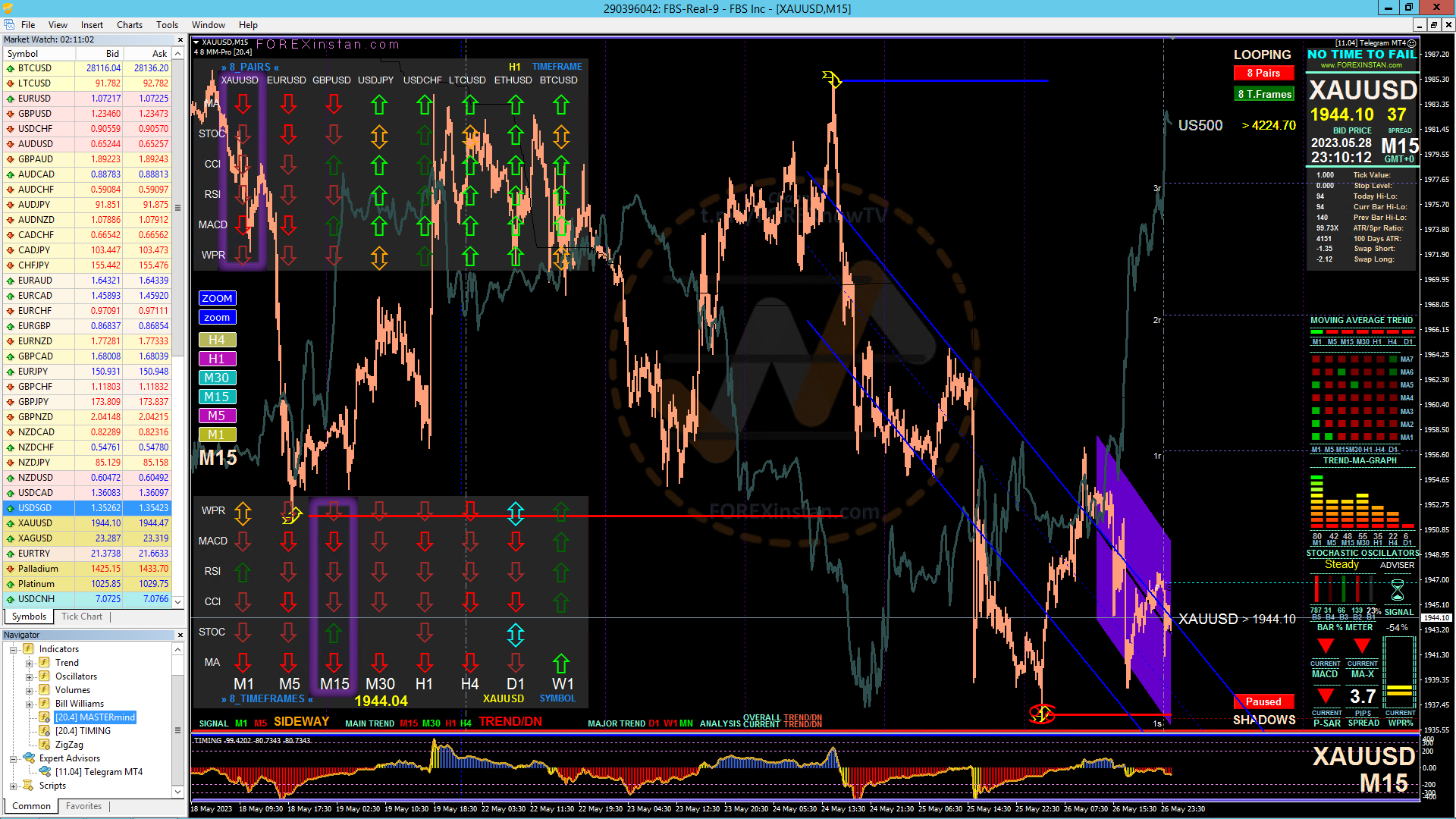Click the Telegram MT4 expert advisor icon
The height and width of the screenshot is (819, 1456).
[45, 772]
